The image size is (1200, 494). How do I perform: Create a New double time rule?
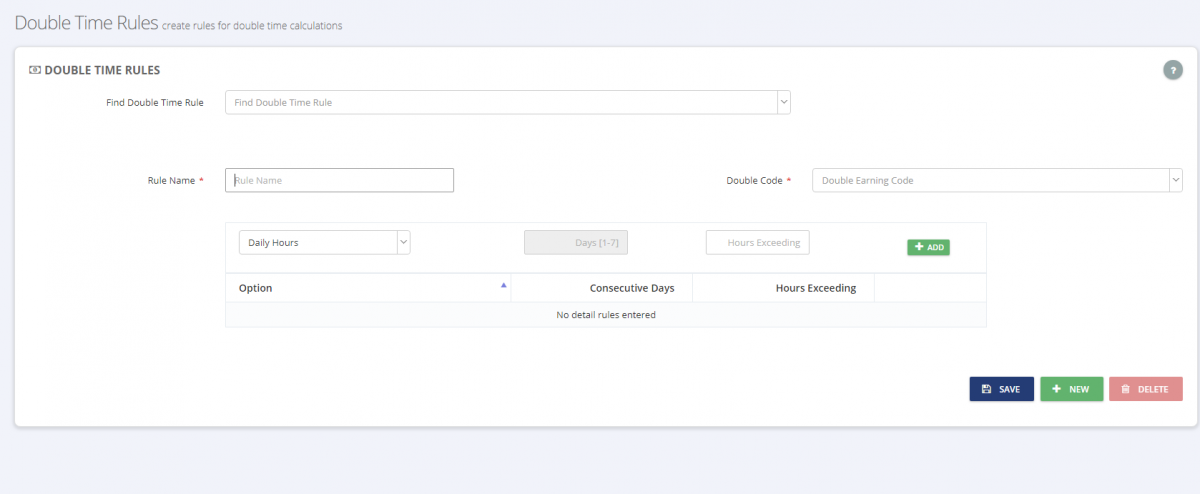click(x=1071, y=389)
